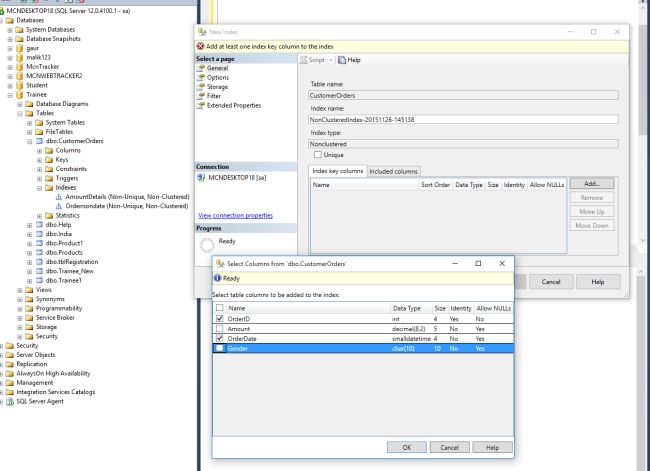The height and width of the screenshot is (471, 650).
Task: Click the Indexes folder icon
Action: pyautogui.click(x=49, y=188)
